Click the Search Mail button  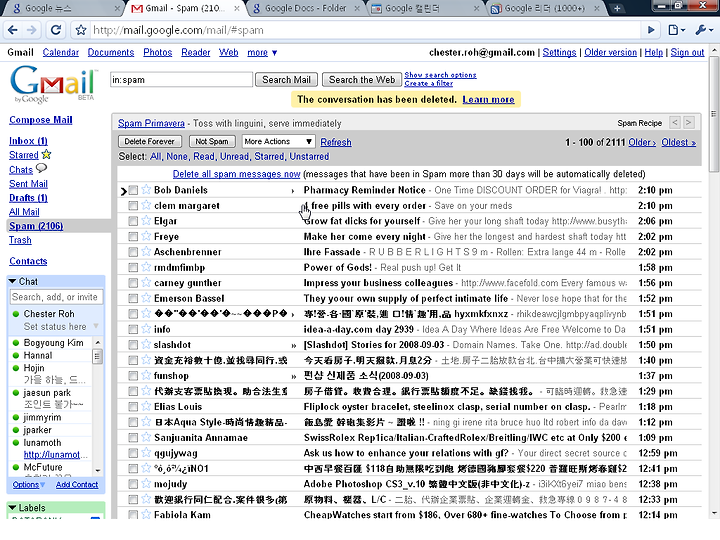286,79
